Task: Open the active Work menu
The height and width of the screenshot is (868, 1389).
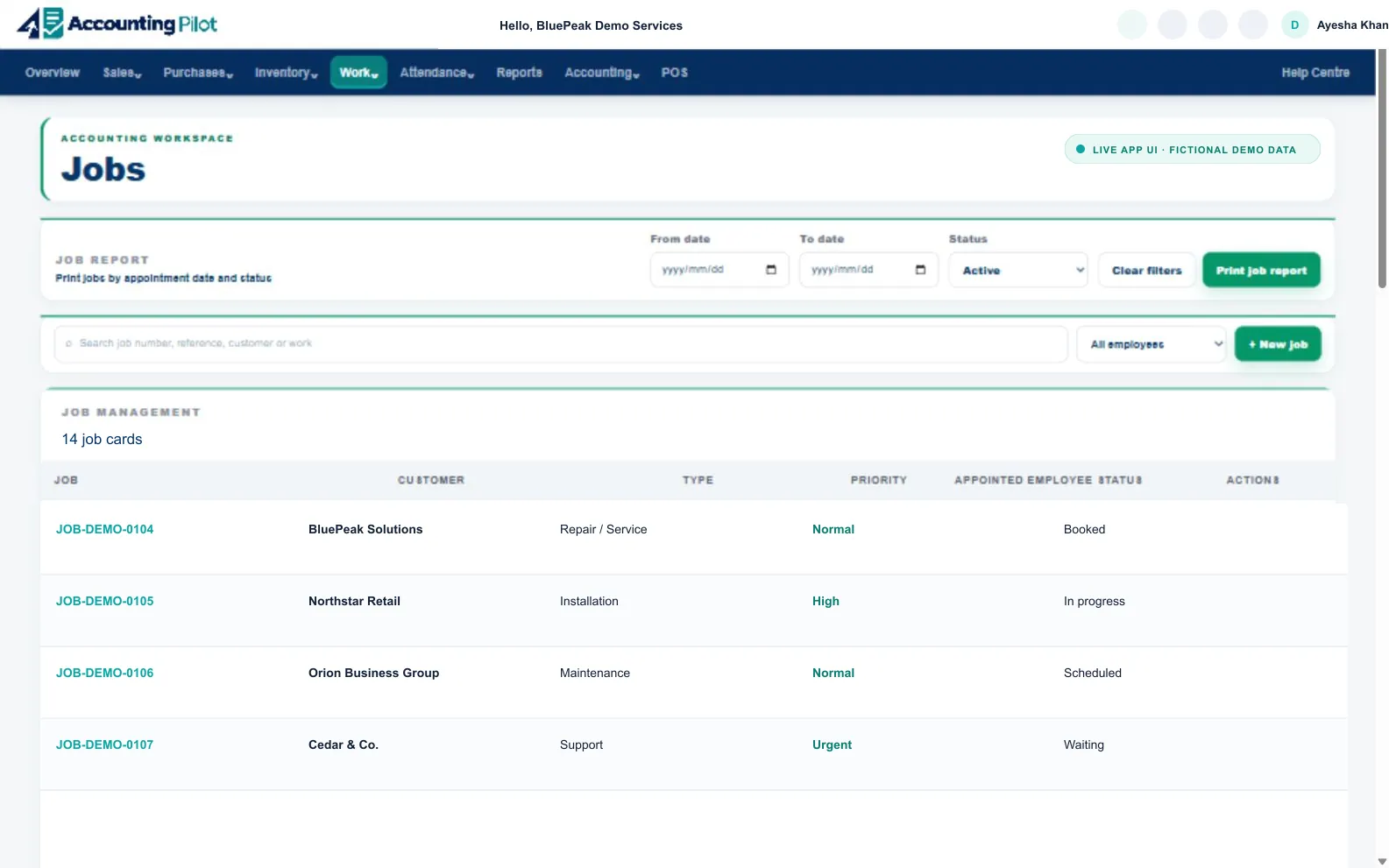Action: point(358,73)
